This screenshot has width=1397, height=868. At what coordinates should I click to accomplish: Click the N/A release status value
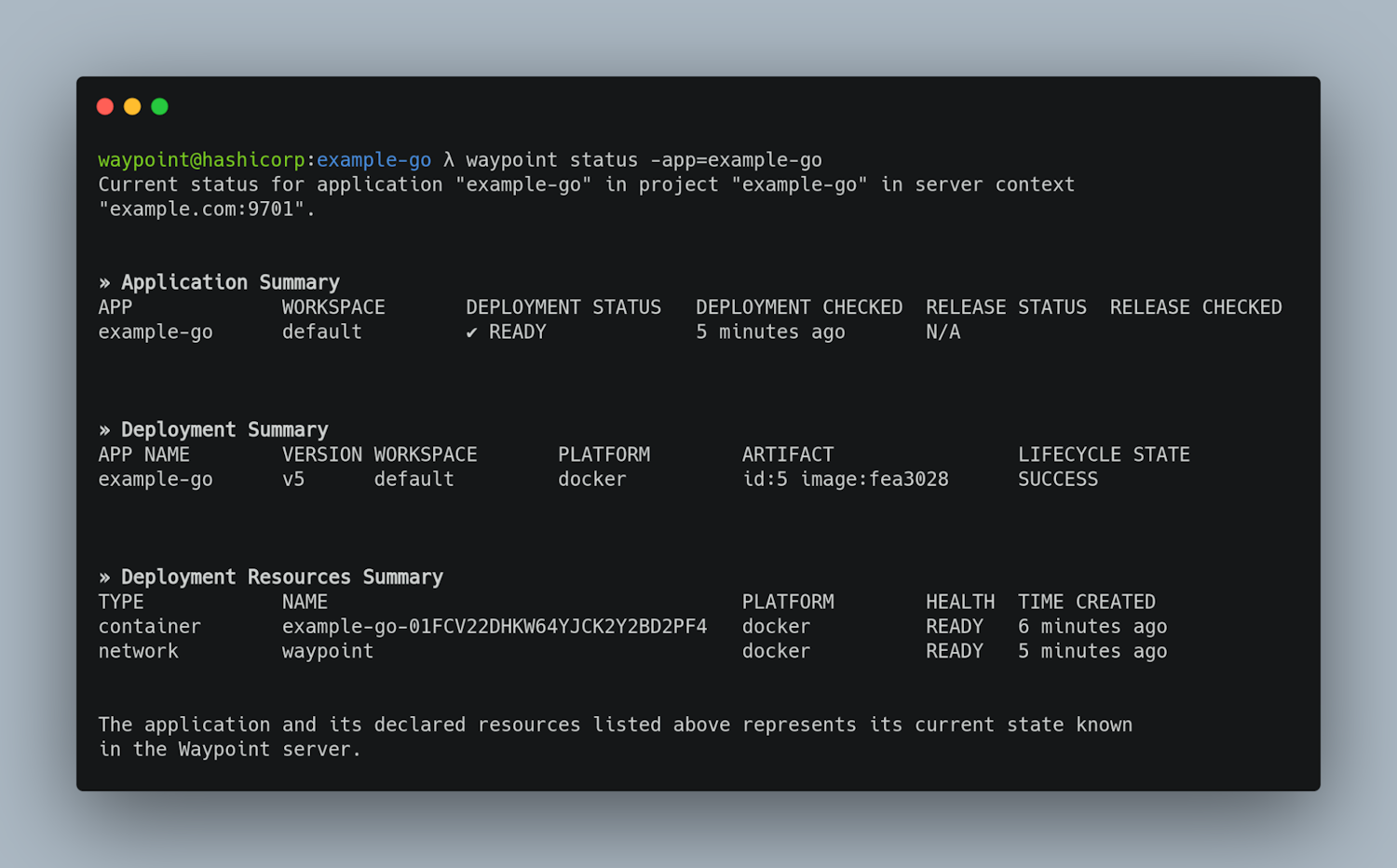pos(942,332)
